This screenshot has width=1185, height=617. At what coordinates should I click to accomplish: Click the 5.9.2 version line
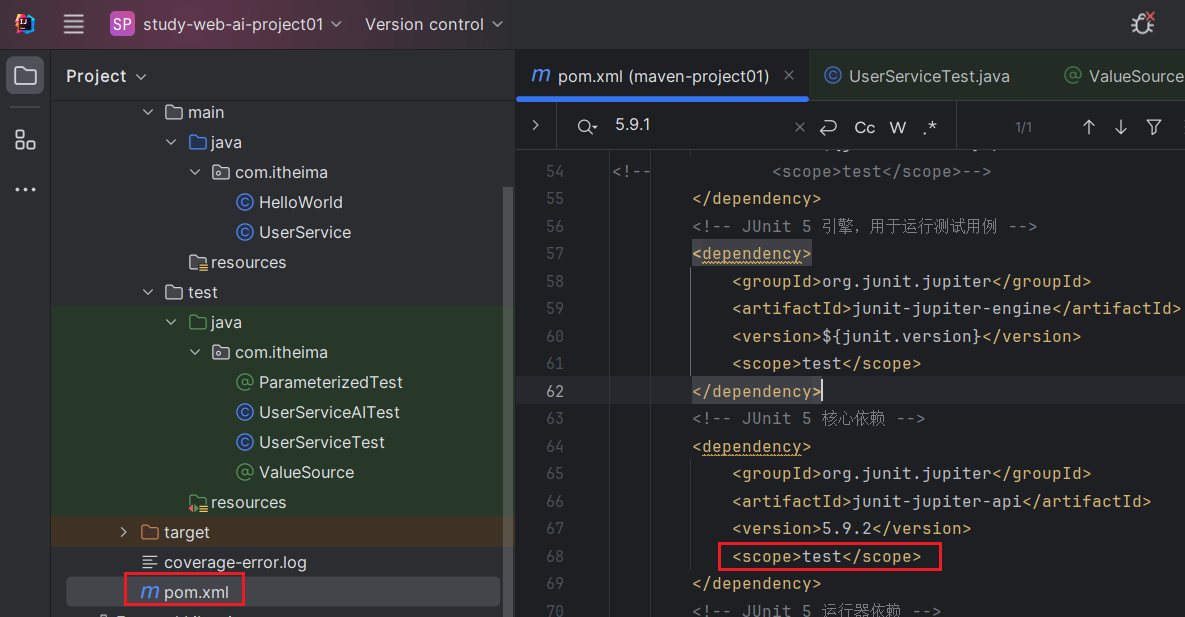(851, 529)
